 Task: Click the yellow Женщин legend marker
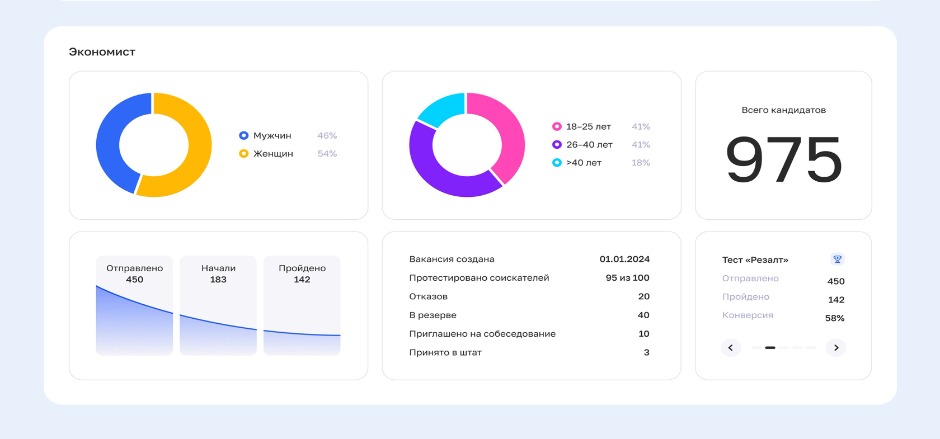coord(243,153)
